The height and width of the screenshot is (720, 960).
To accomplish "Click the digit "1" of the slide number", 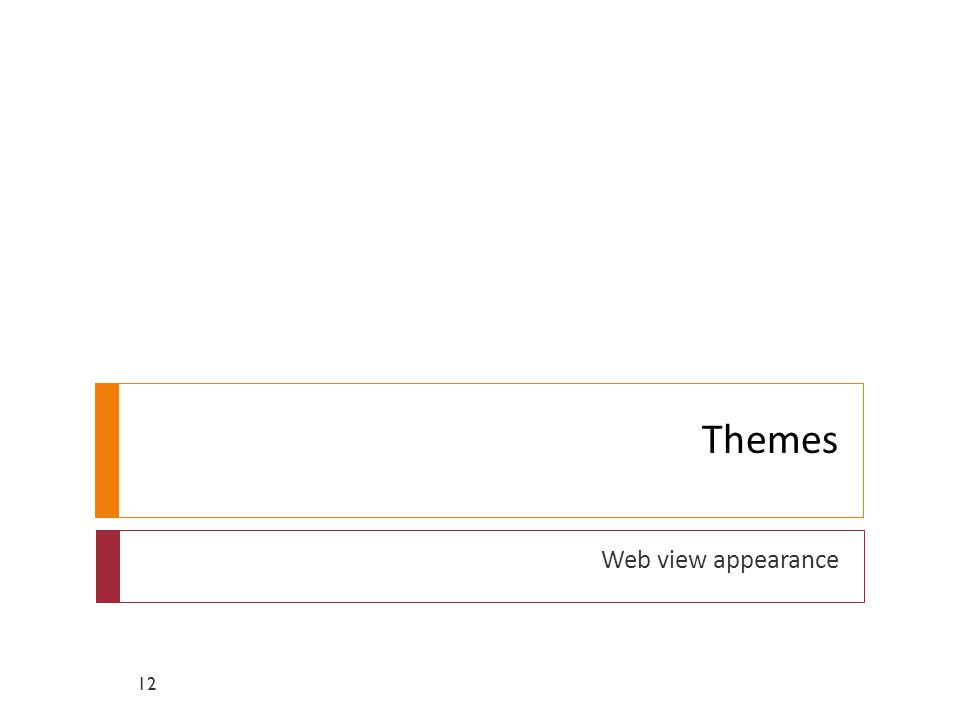I will point(141,684).
